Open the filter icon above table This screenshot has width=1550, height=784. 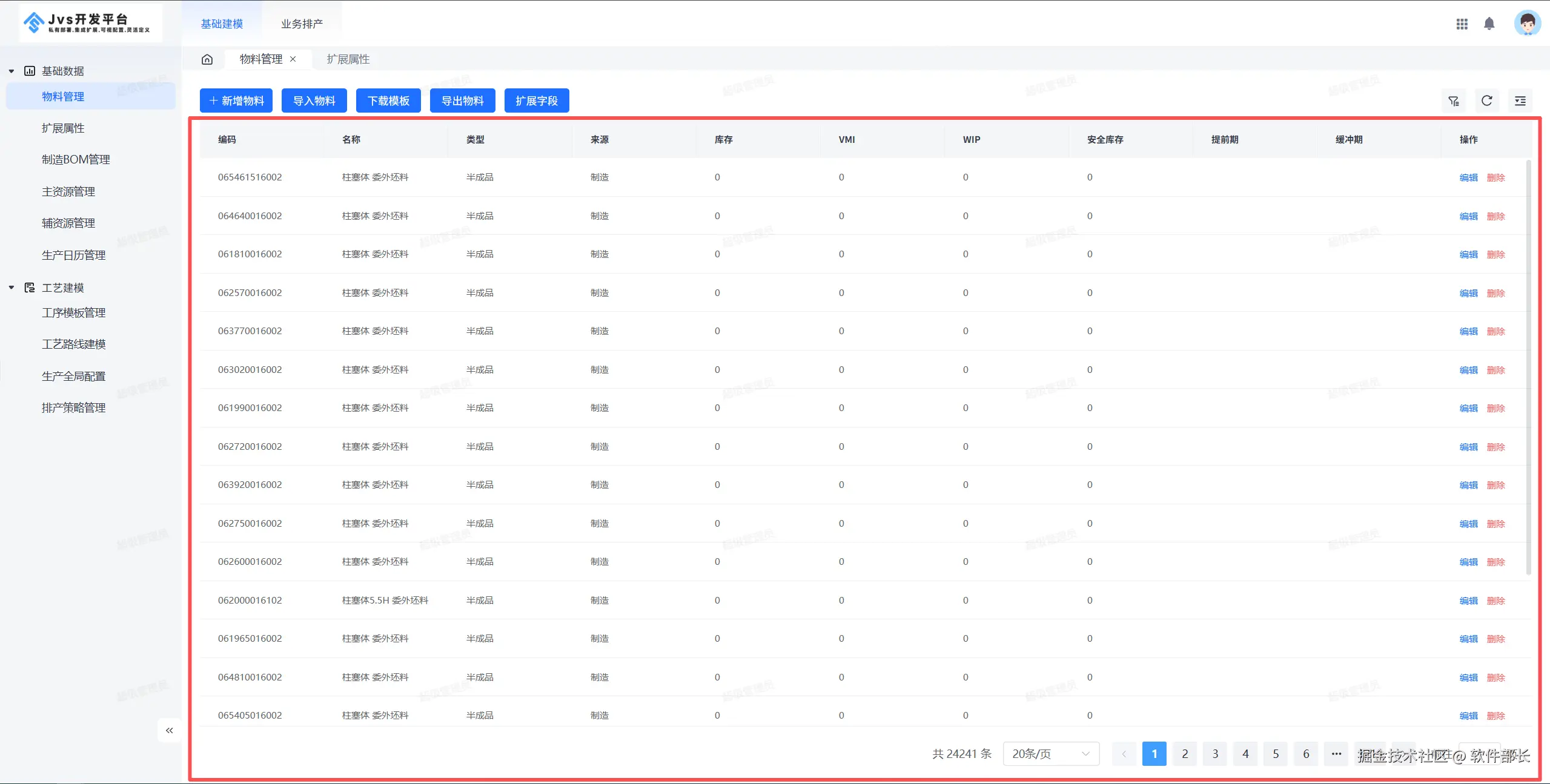pyautogui.click(x=1453, y=101)
